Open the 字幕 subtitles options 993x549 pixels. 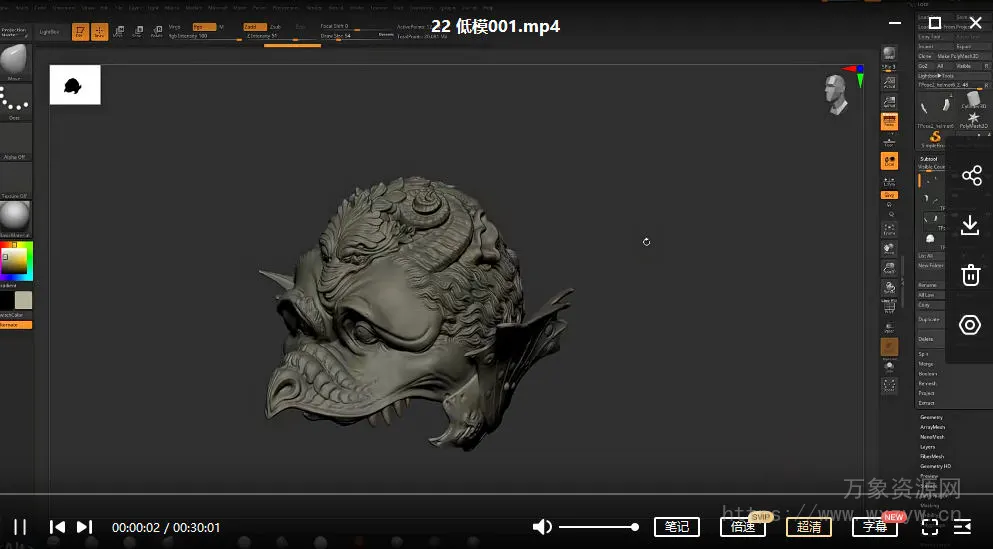[x=875, y=527]
